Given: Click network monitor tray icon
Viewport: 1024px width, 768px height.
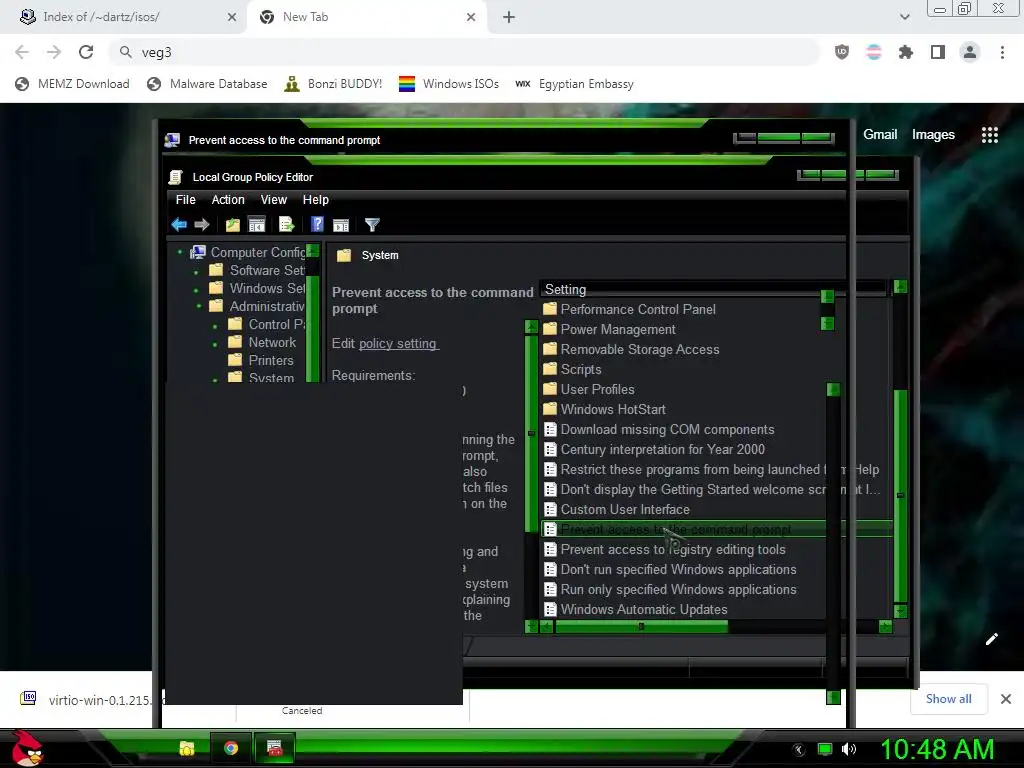Looking at the screenshot, I should pos(825,749).
